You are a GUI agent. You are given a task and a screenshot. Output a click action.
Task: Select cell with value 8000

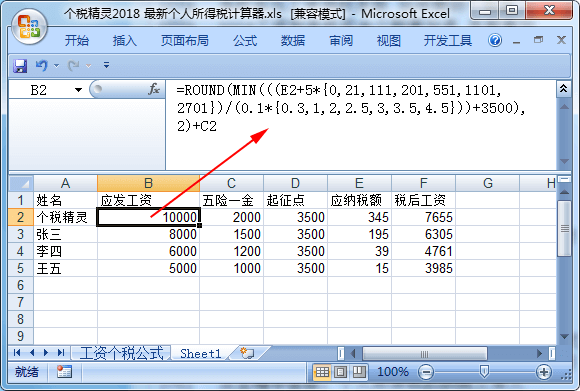[148, 234]
